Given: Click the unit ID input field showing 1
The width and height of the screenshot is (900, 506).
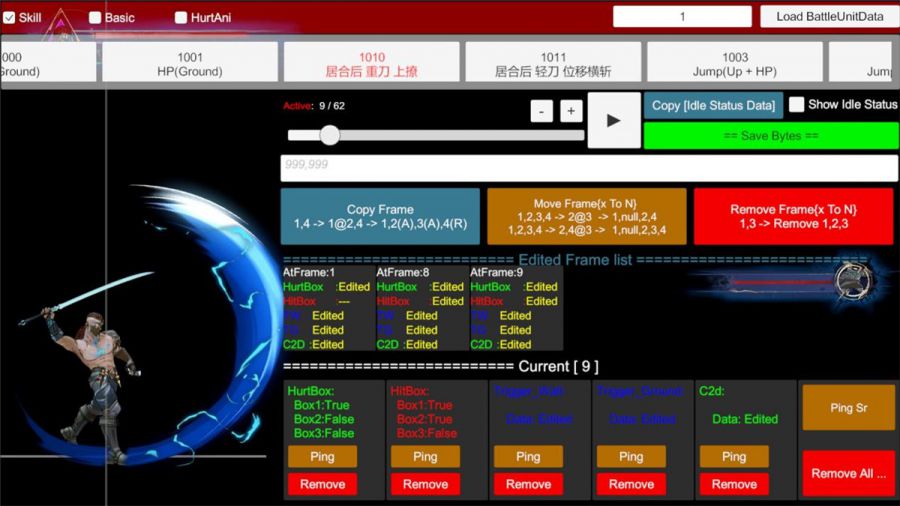Looking at the screenshot, I should [682, 17].
